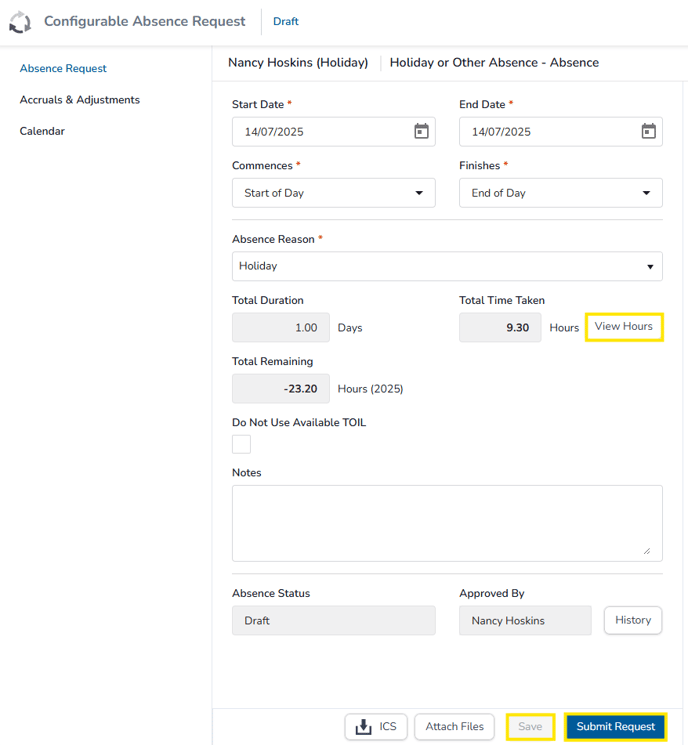Select Absence Request in sidebar
This screenshot has height=745, width=688.
pyautogui.click(x=63, y=68)
